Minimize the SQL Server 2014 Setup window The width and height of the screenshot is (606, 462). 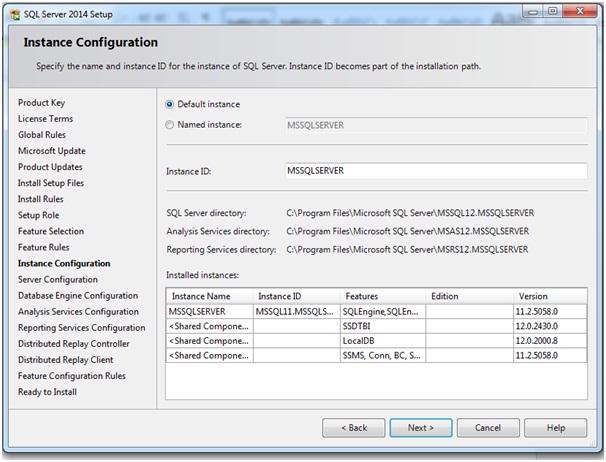[533, 12]
